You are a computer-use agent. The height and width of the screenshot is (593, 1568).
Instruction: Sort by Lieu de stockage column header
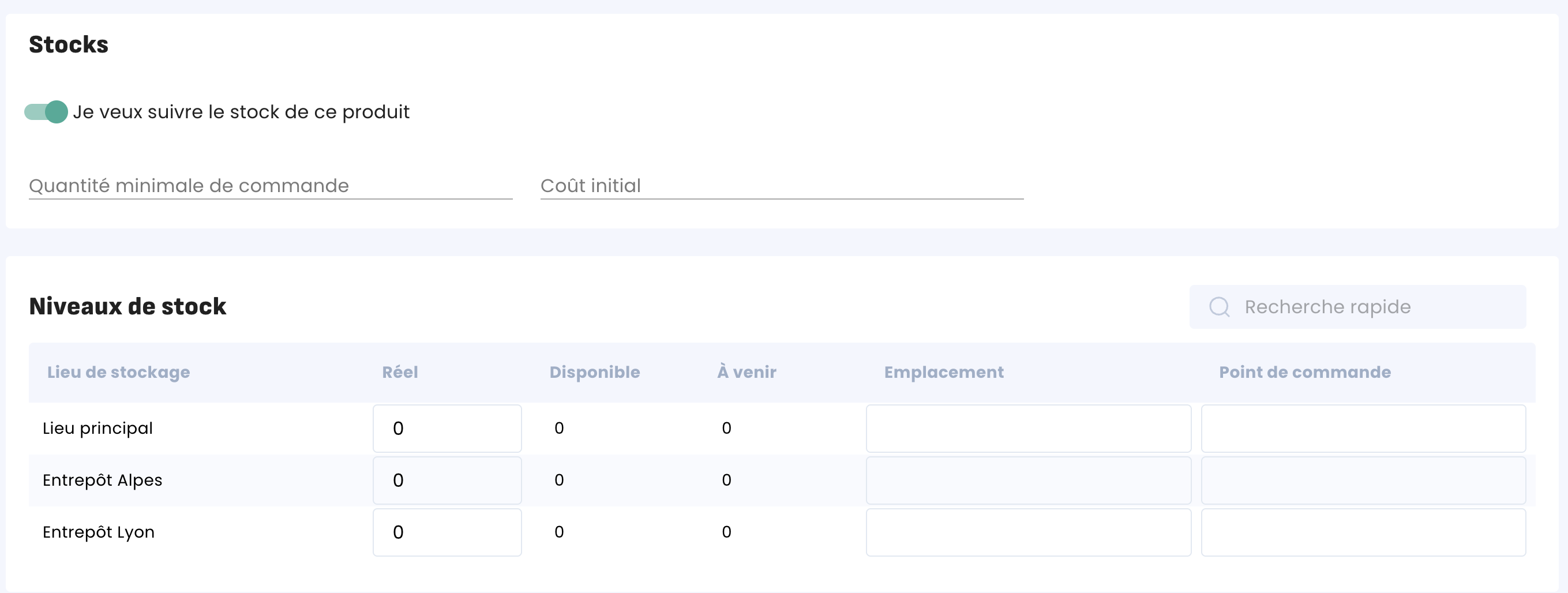[x=119, y=372]
